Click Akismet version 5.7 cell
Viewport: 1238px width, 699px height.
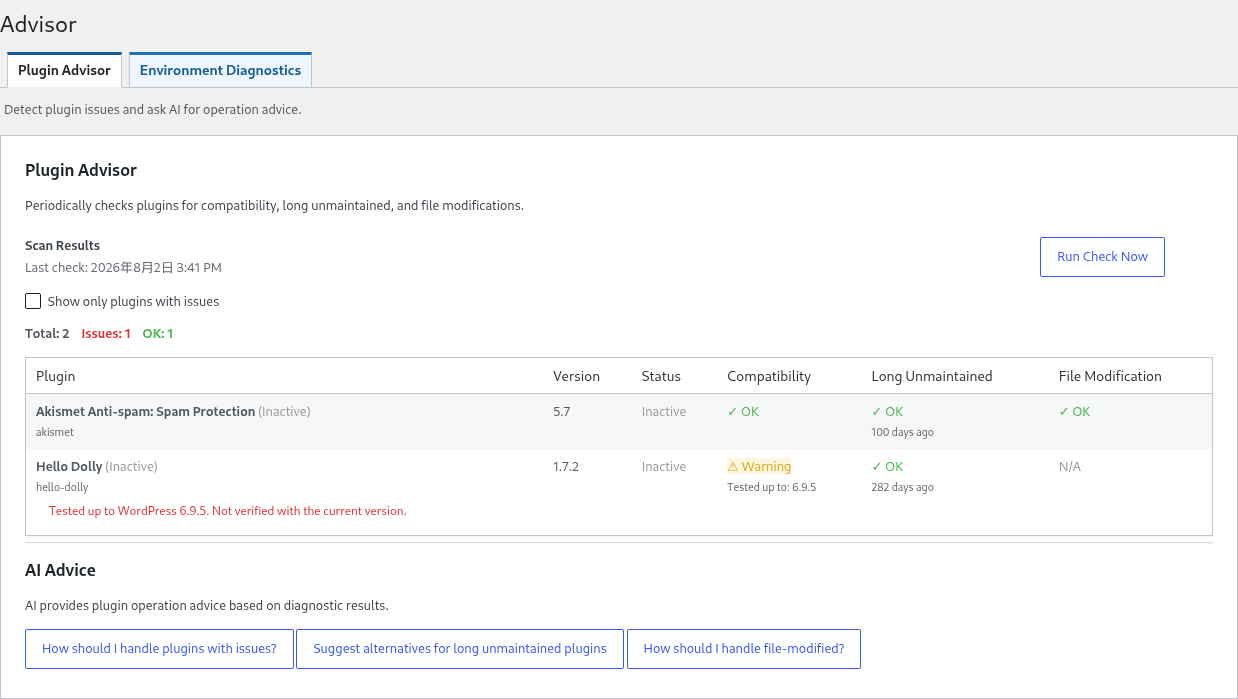[x=562, y=412]
